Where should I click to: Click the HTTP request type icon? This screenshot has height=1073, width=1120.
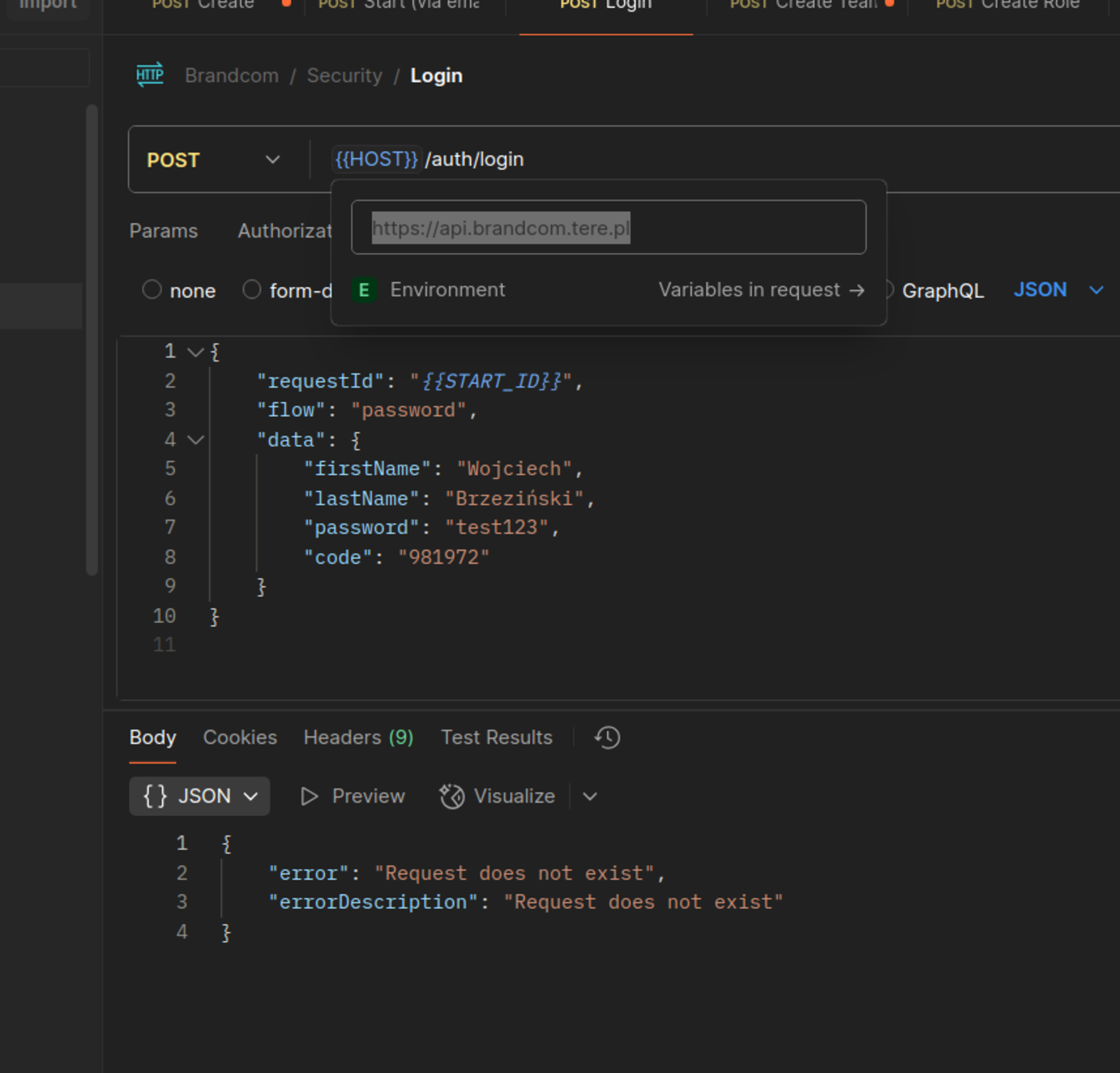pyautogui.click(x=150, y=75)
